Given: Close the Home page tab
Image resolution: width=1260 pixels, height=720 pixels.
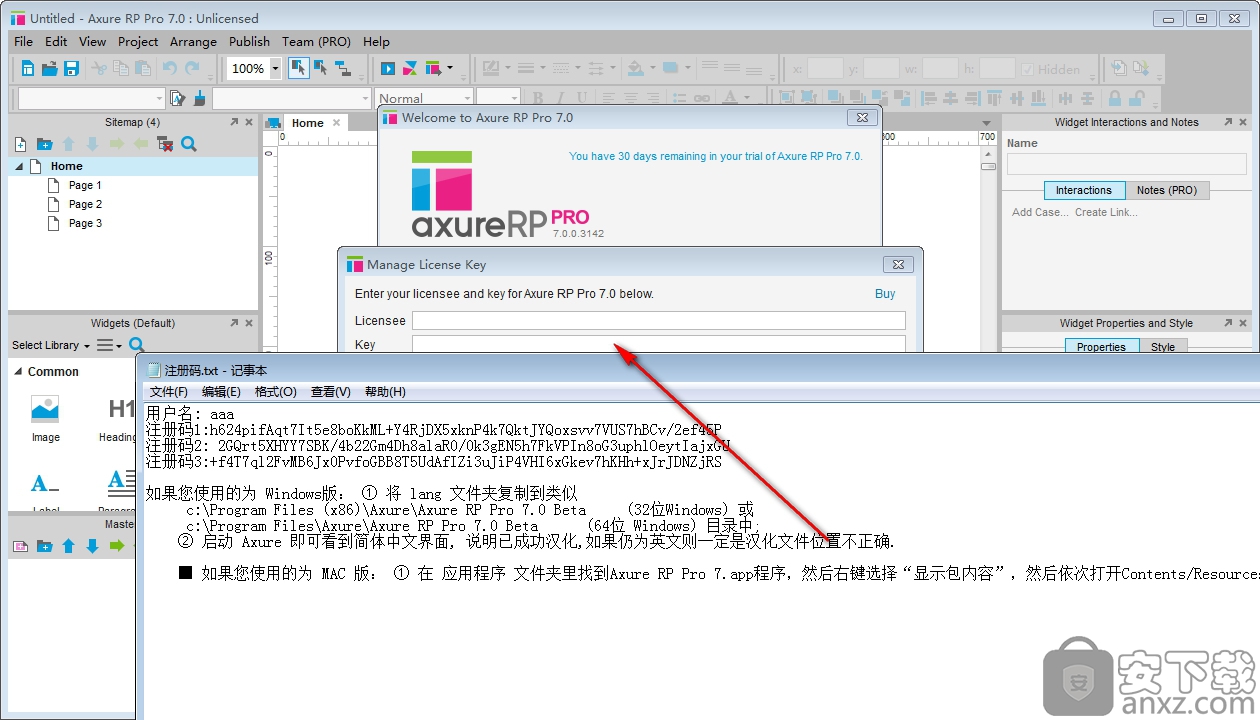Looking at the screenshot, I should pyautogui.click(x=336, y=123).
